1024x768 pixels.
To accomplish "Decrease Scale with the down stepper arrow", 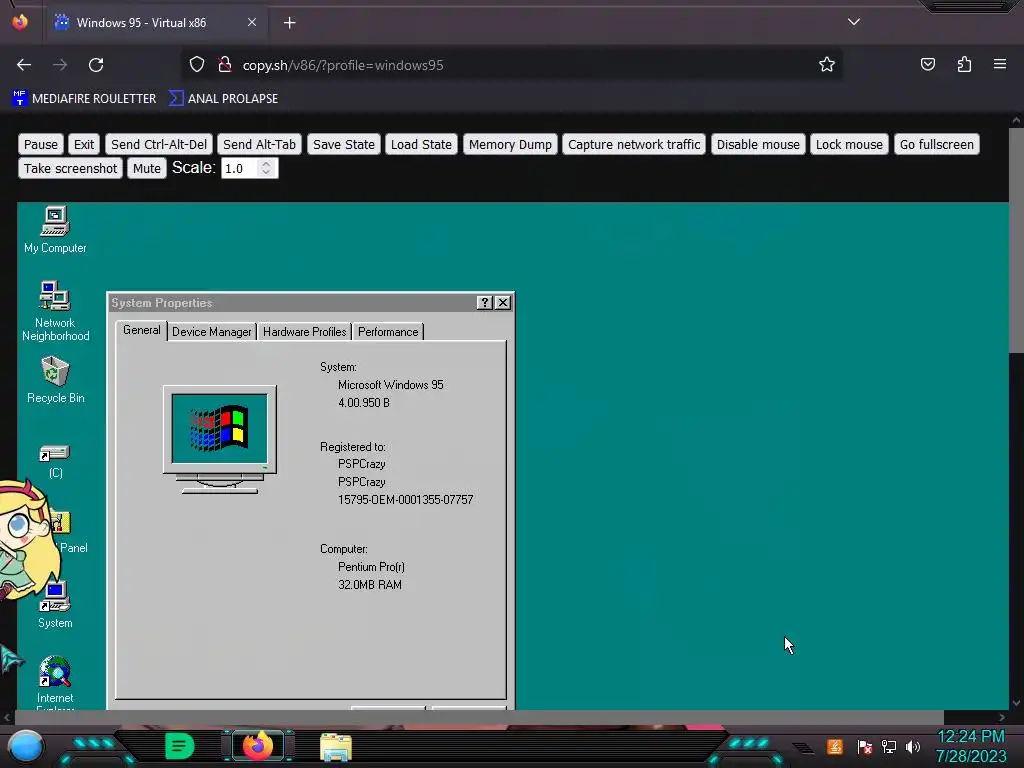I will (x=266, y=173).
